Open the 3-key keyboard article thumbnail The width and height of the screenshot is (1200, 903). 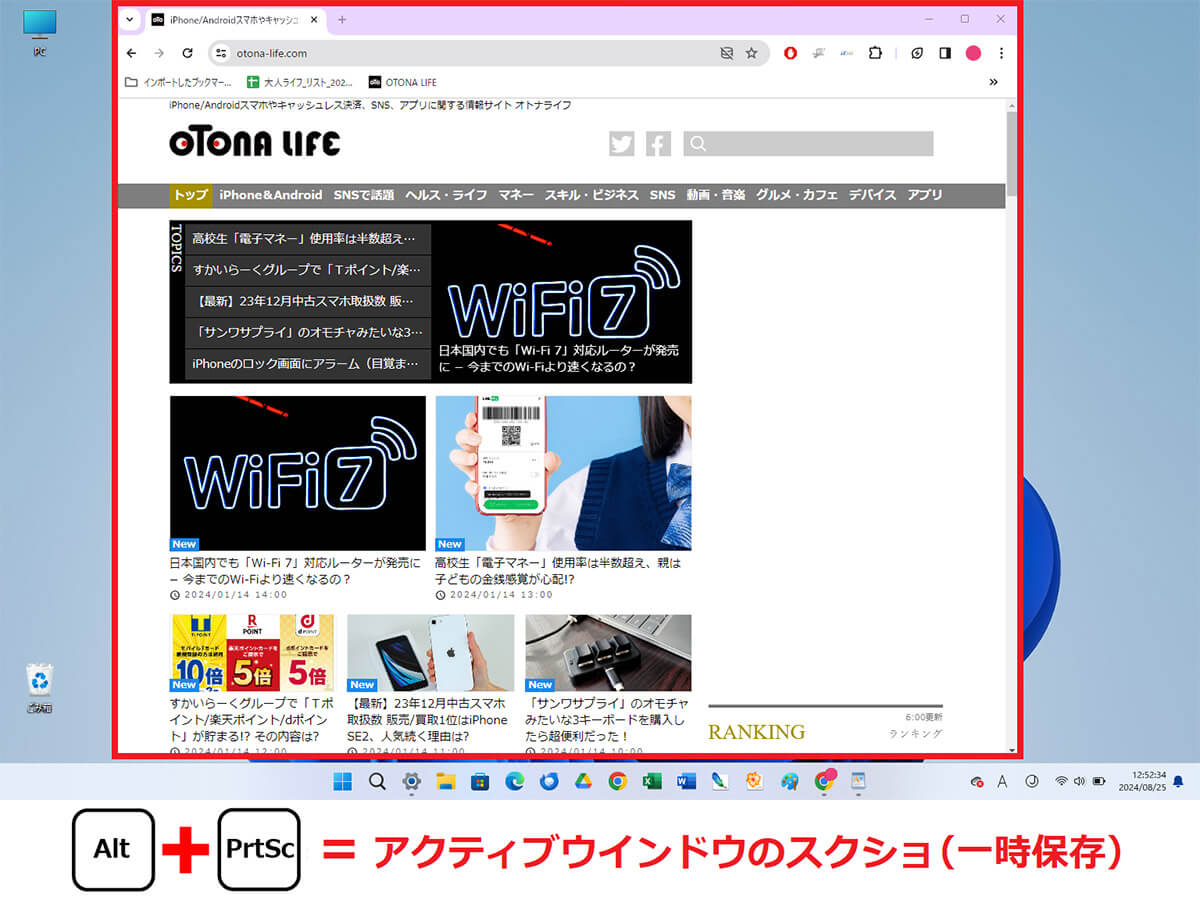(608, 653)
